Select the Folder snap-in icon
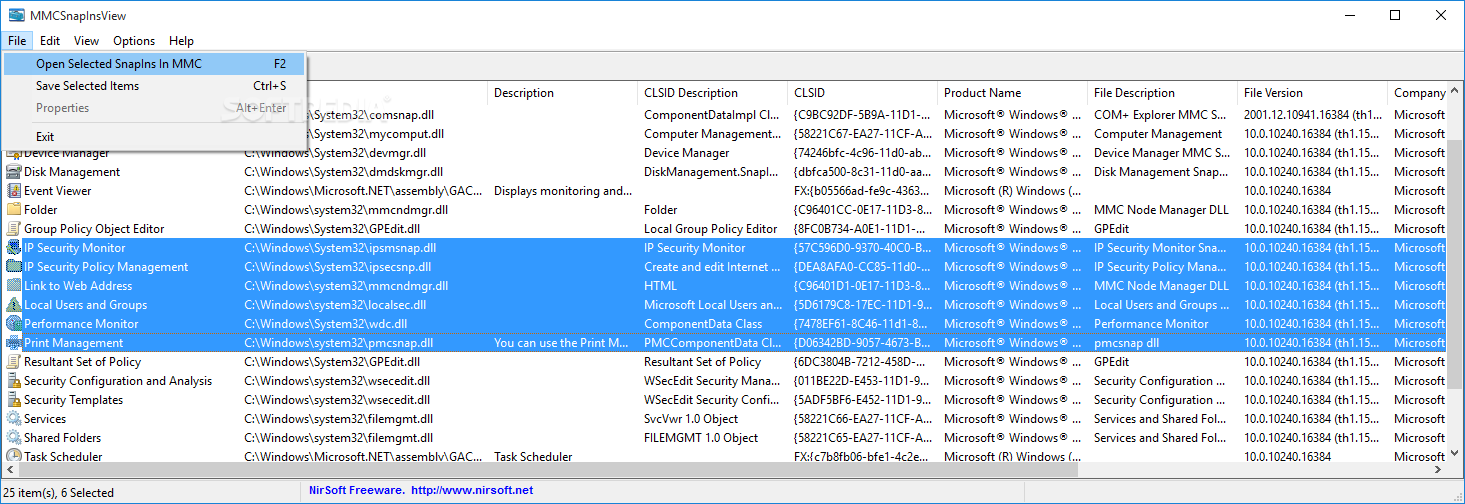 pyautogui.click(x=14, y=210)
